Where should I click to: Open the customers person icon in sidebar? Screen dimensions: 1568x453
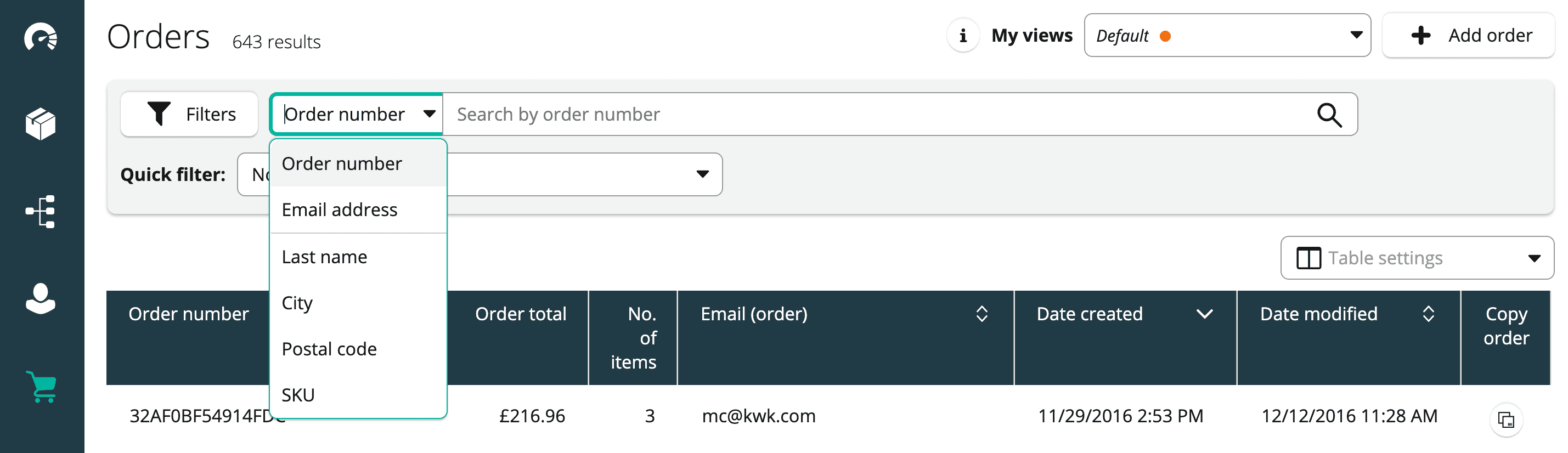41,298
